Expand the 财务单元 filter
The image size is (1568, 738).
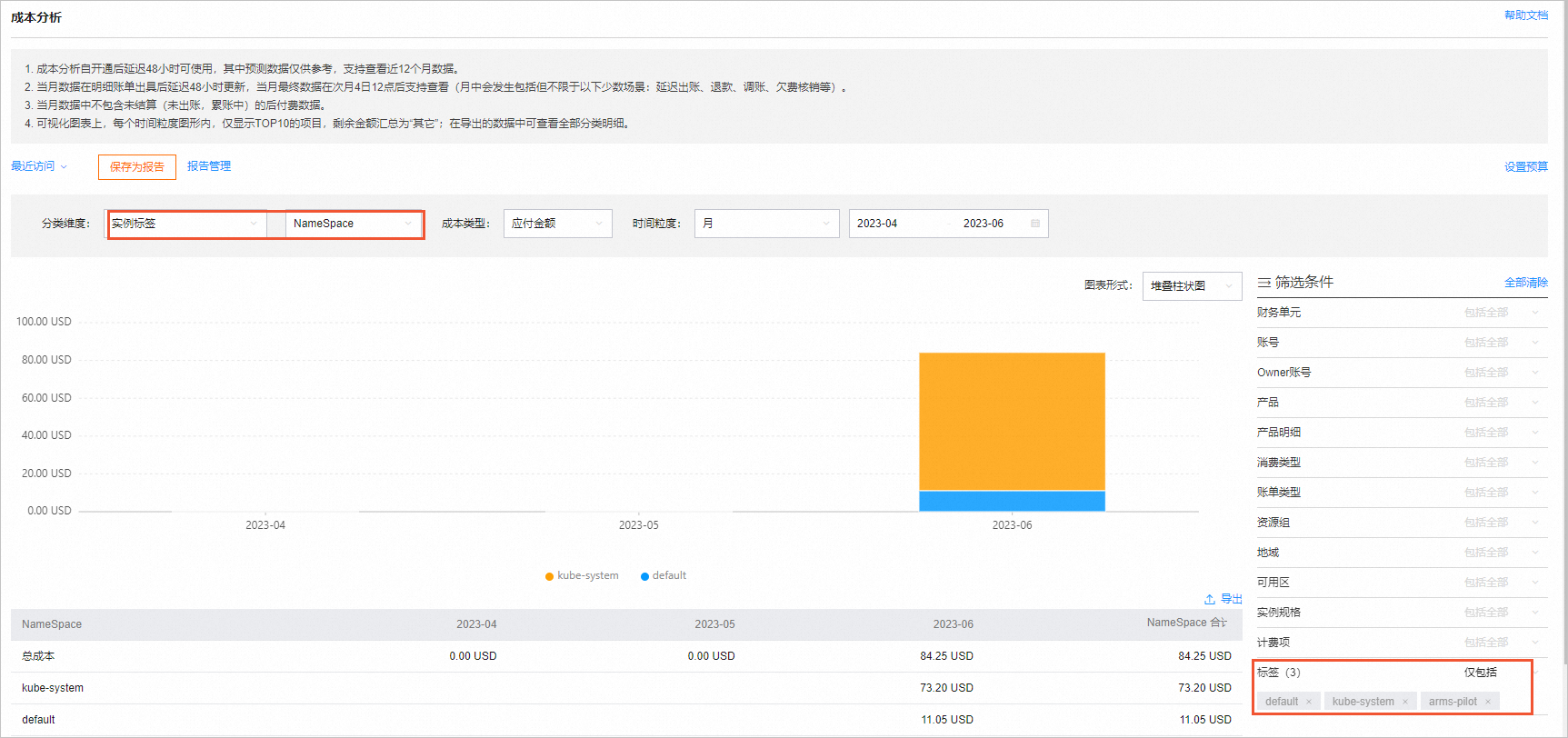pos(1402,313)
